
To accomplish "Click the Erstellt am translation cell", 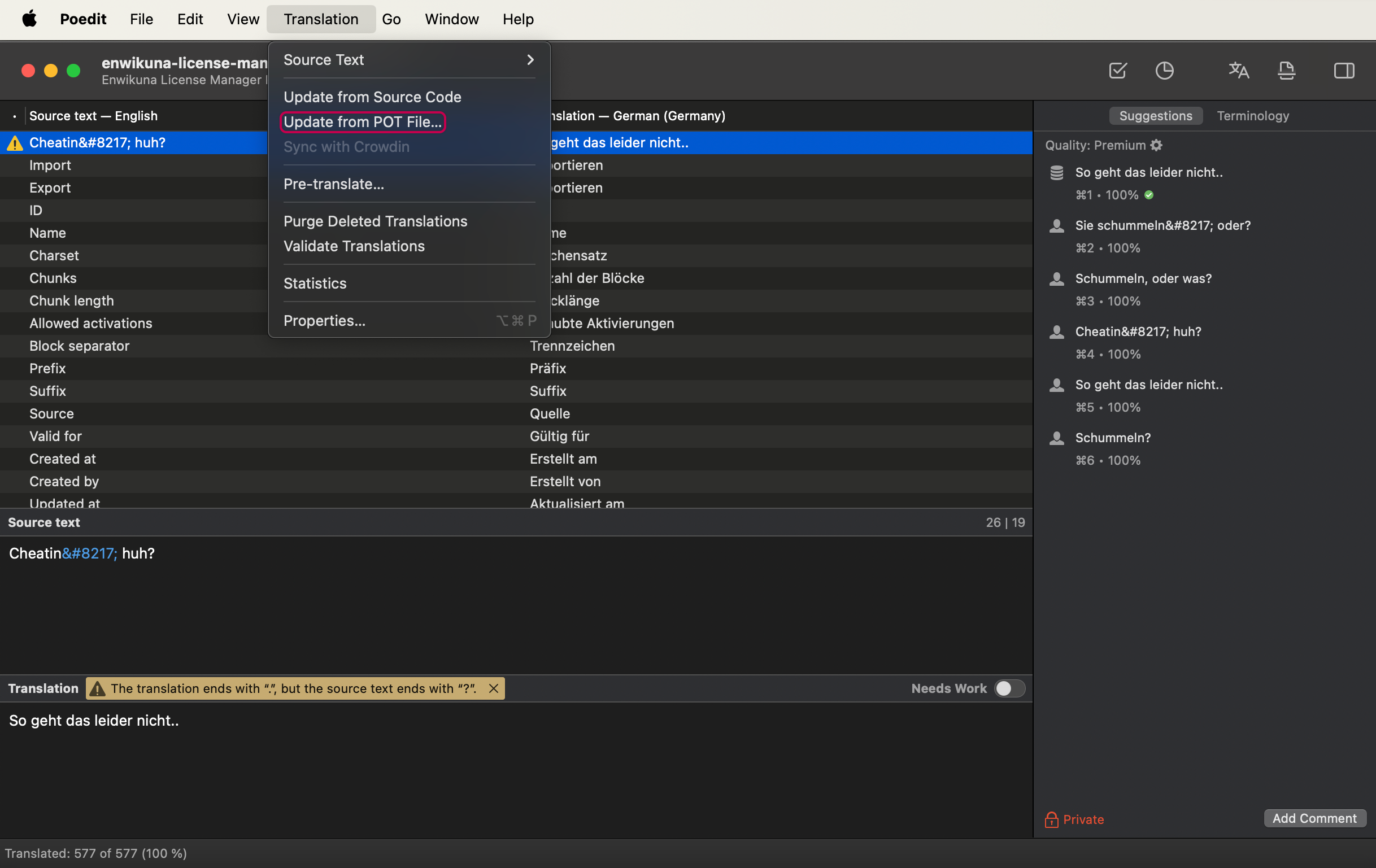I will click(x=563, y=459).
